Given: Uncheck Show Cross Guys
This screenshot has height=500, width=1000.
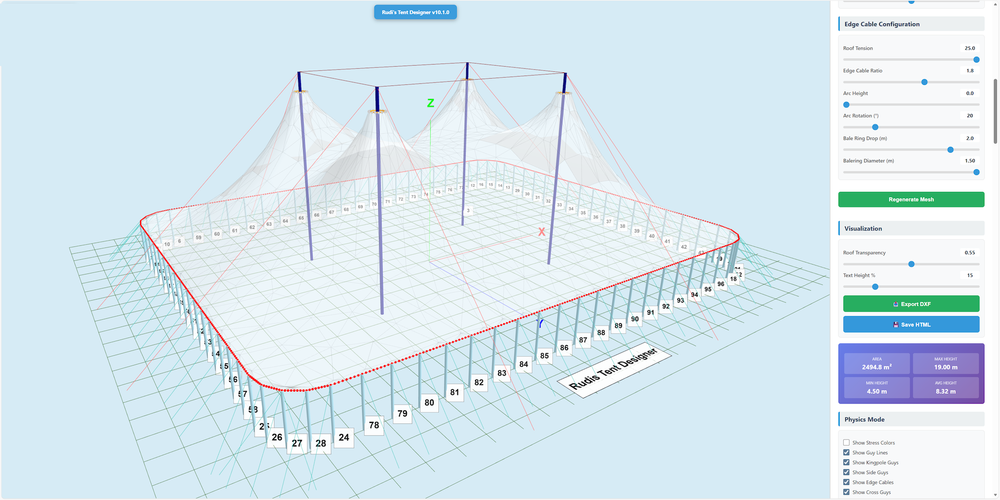Looking at the screenshot, I should click(x=846, y=492).
